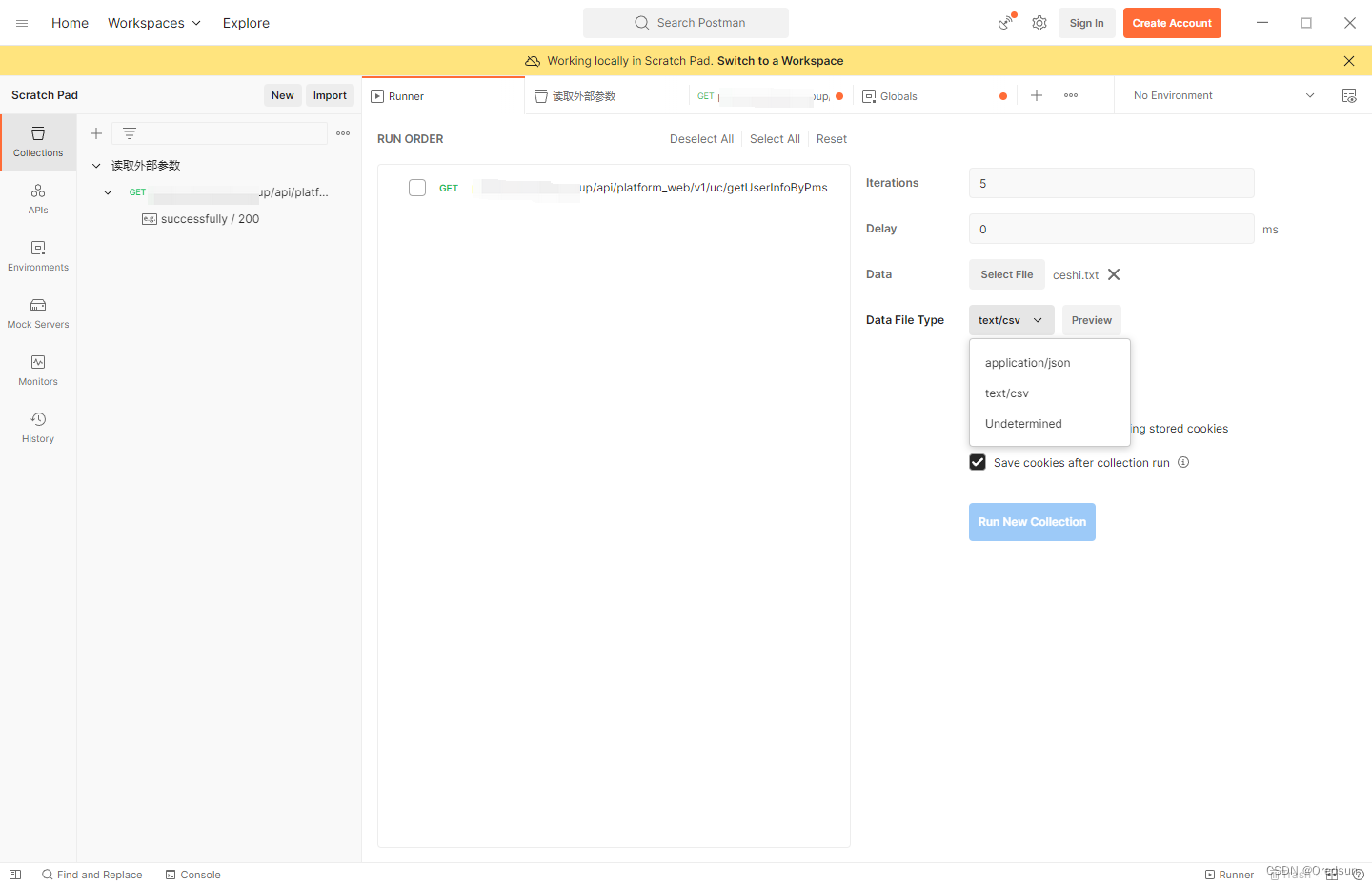Open the No Environment selector
This screenshot has width=1372, height=886.
pos(1223,95)
